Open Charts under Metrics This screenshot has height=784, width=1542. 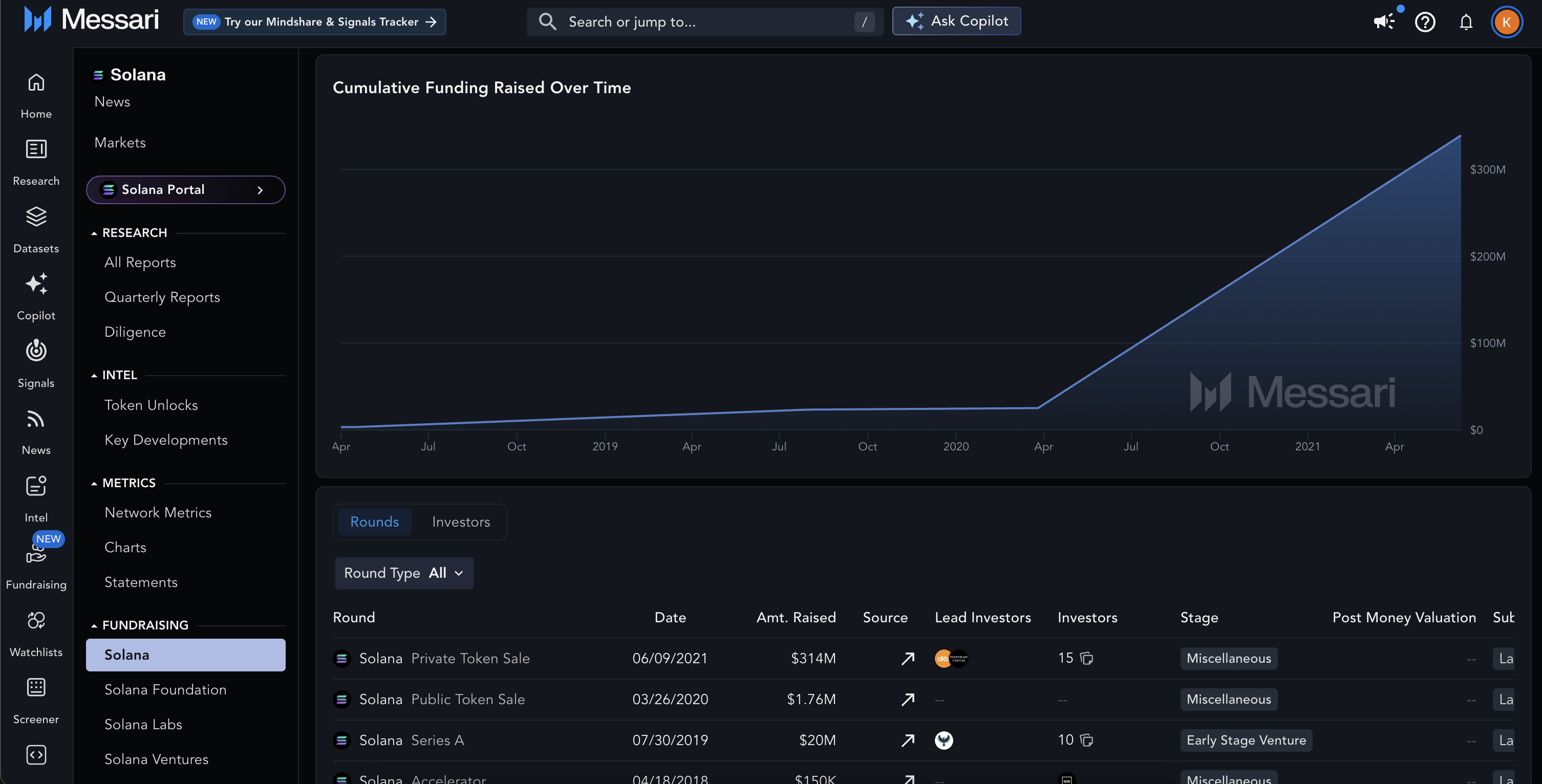[125, 547]
